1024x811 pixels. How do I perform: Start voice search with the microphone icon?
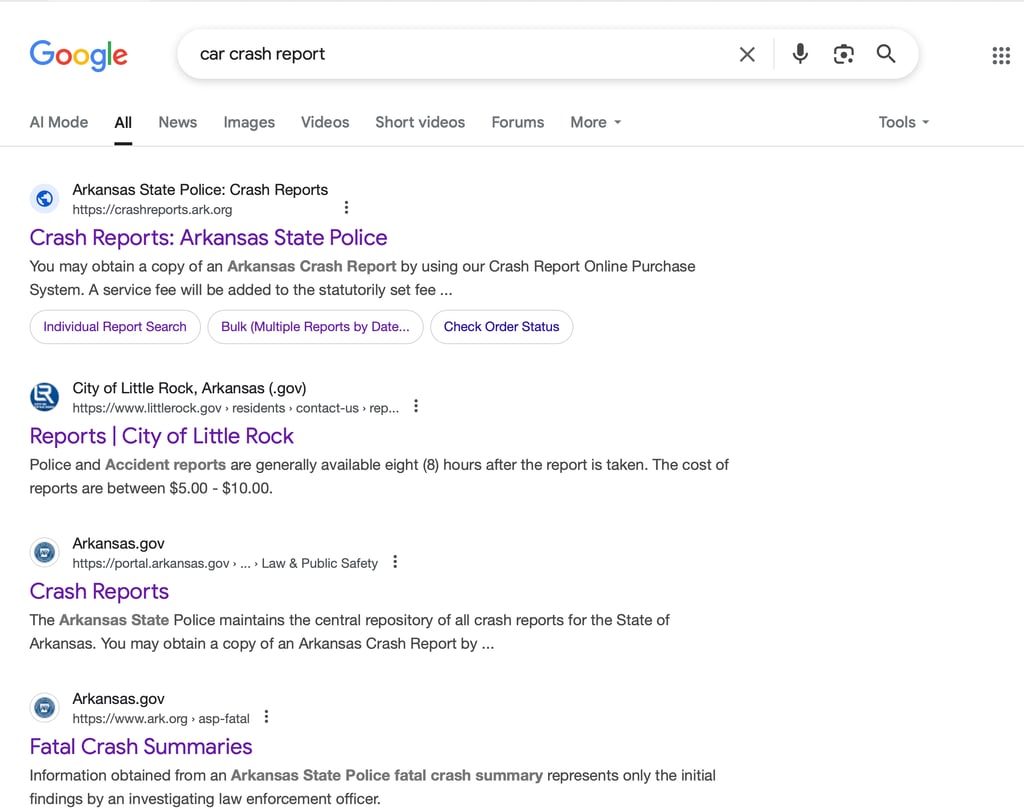coord(800,54)
